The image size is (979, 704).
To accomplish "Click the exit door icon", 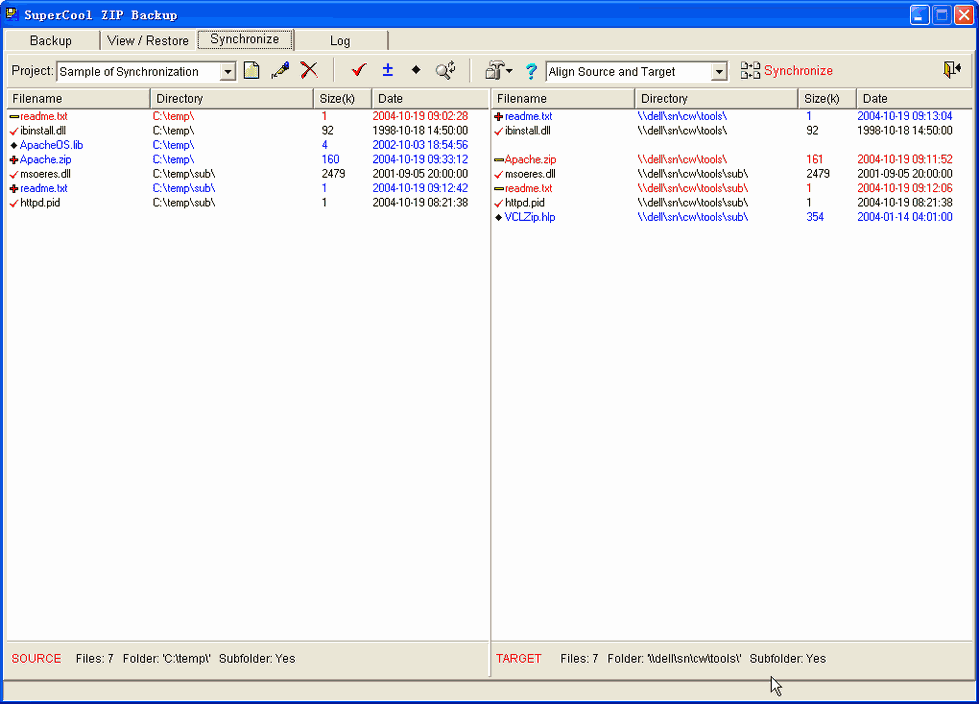I will [x=951, y=70].
